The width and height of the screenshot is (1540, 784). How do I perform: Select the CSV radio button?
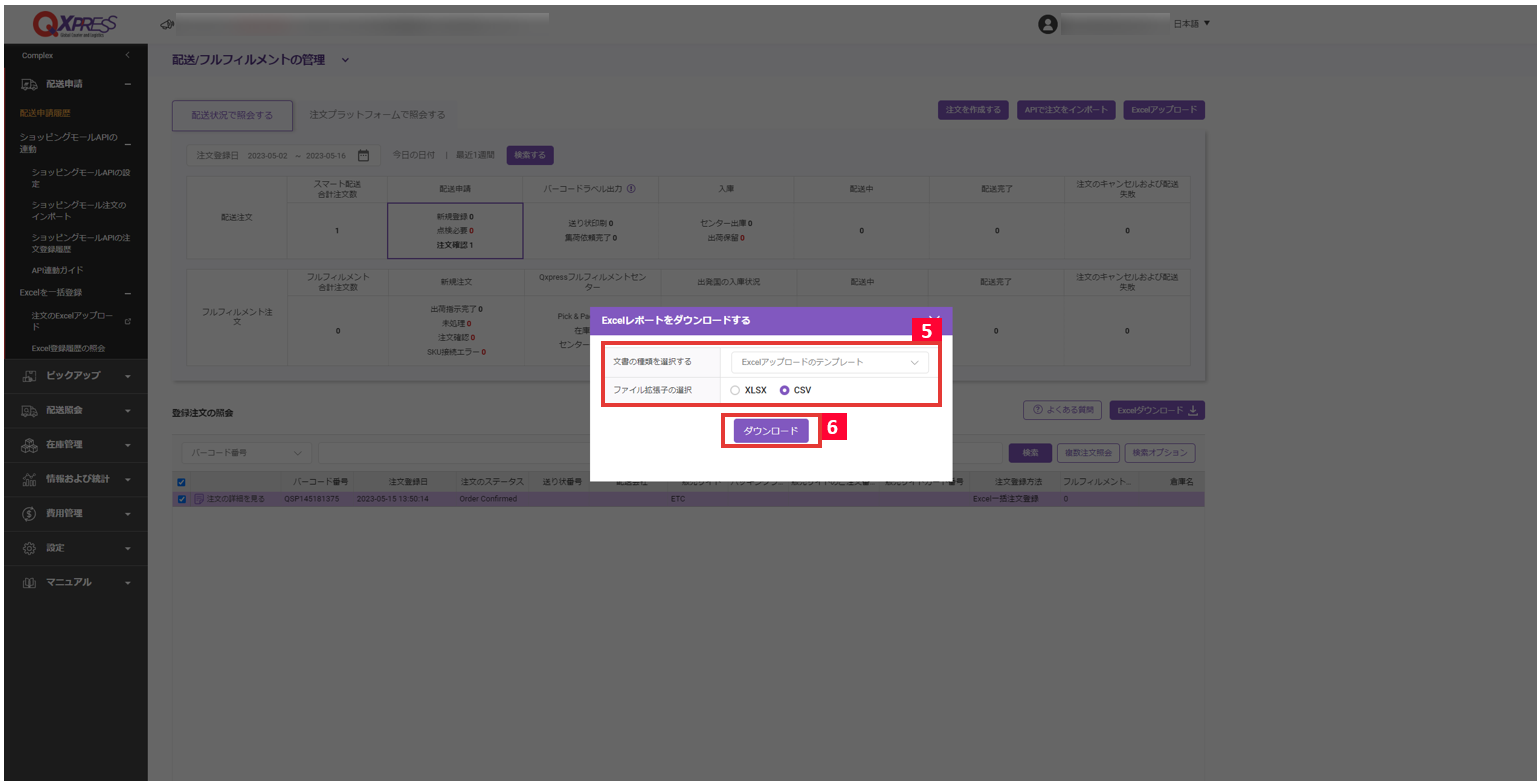point(785,390)
